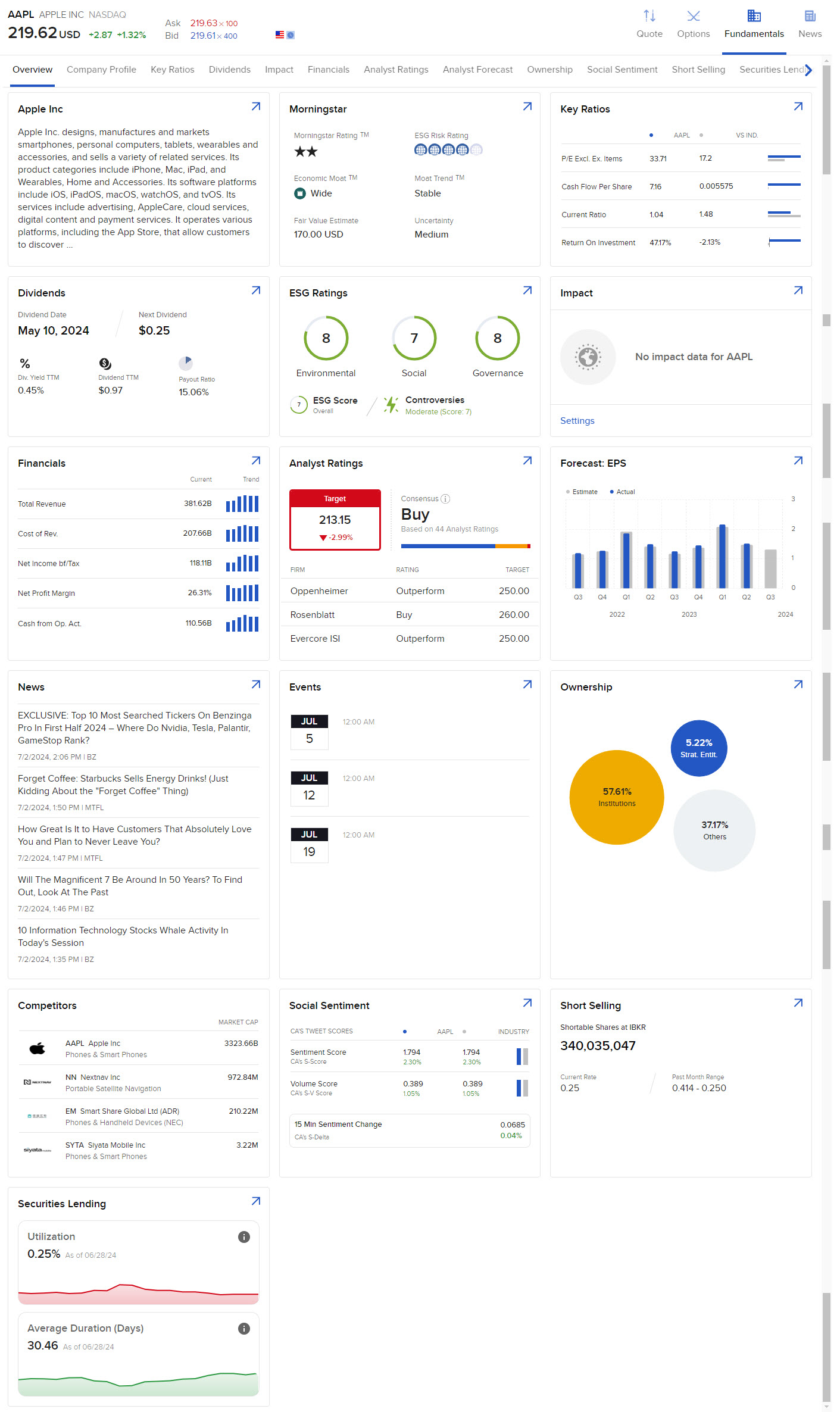The image size is (840, 1412).
Task: Click the Social score 7 circle
Action: click(414, 338)
